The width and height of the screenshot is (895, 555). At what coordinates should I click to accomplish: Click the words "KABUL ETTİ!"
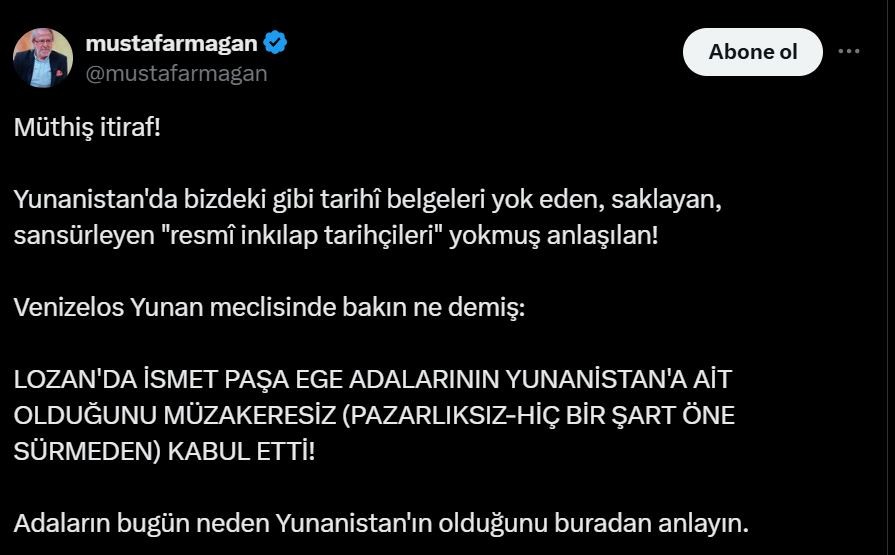coord(241,452)
